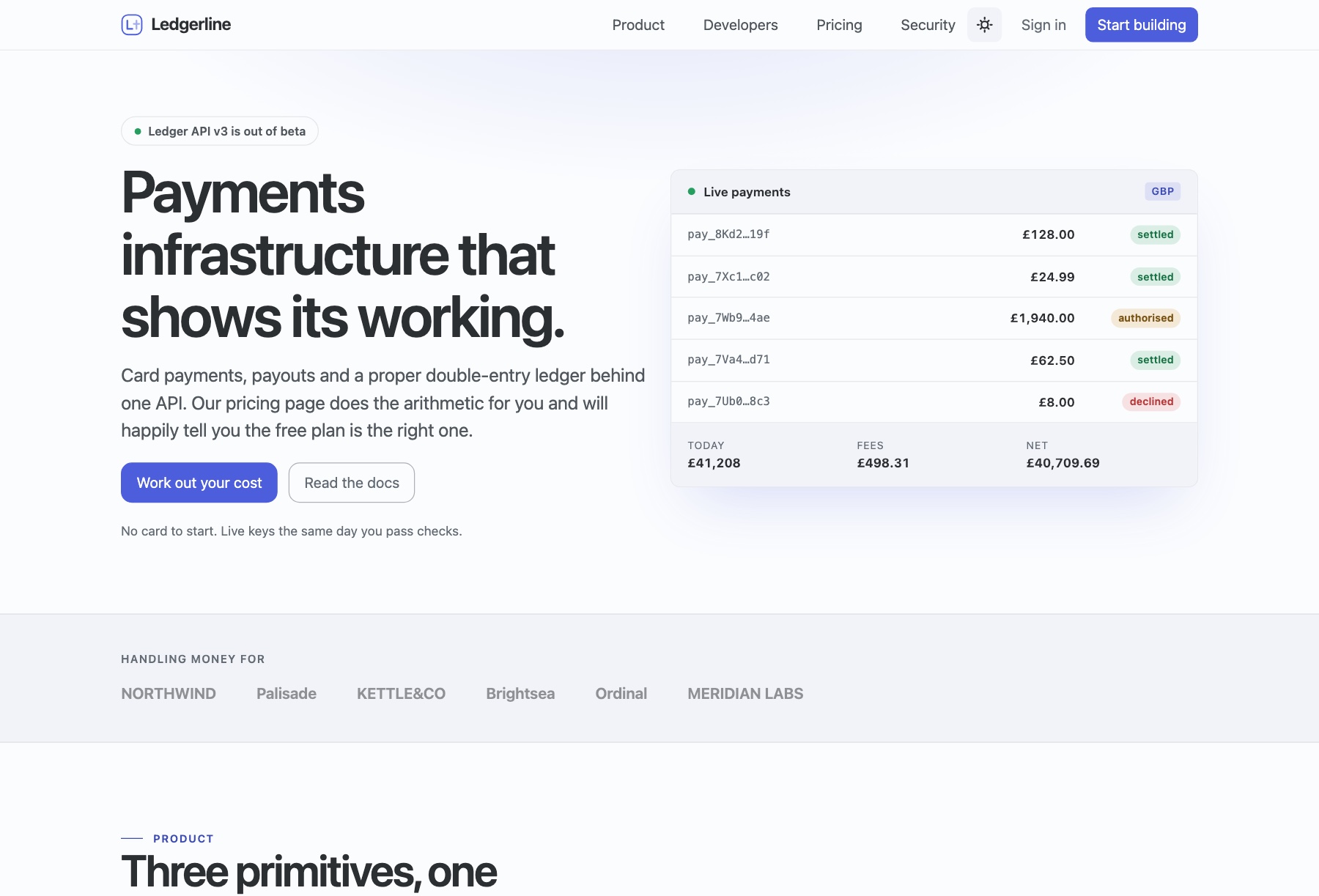Select the pay_7Wb9…4ae payment row ID
Viewport: 1319px width, 896px height.
[728, 318]
